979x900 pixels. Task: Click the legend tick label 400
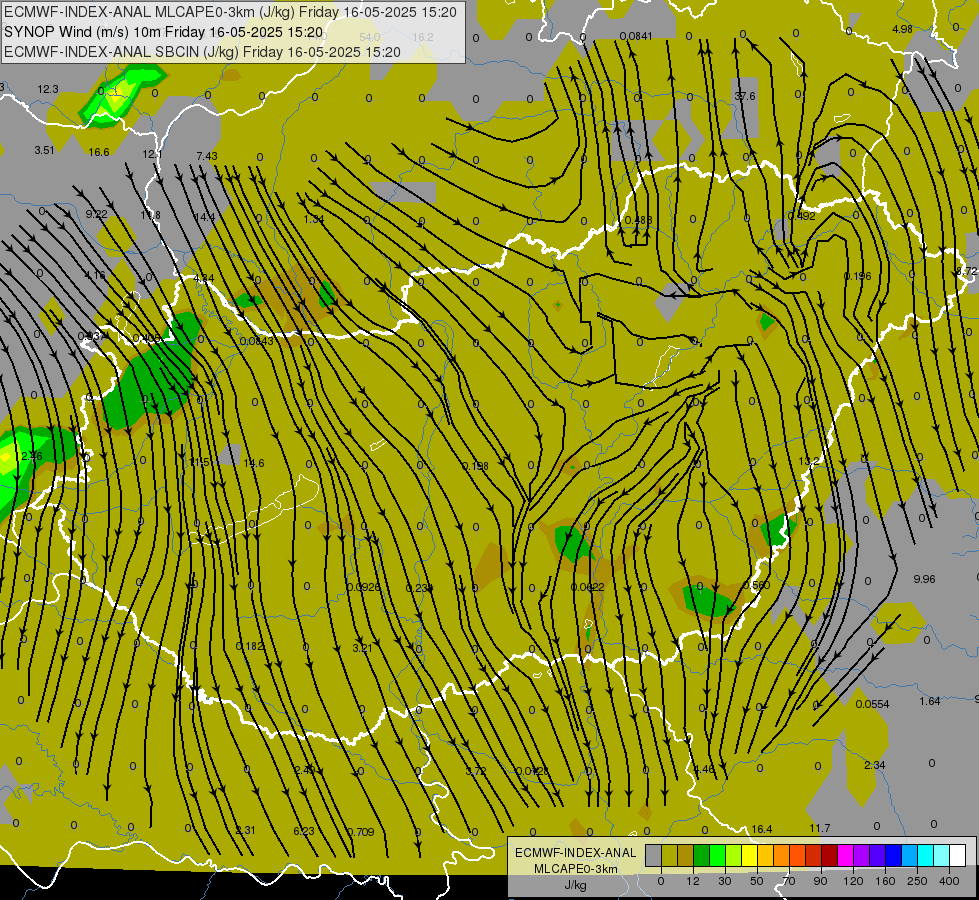click(x=949, y=881)
